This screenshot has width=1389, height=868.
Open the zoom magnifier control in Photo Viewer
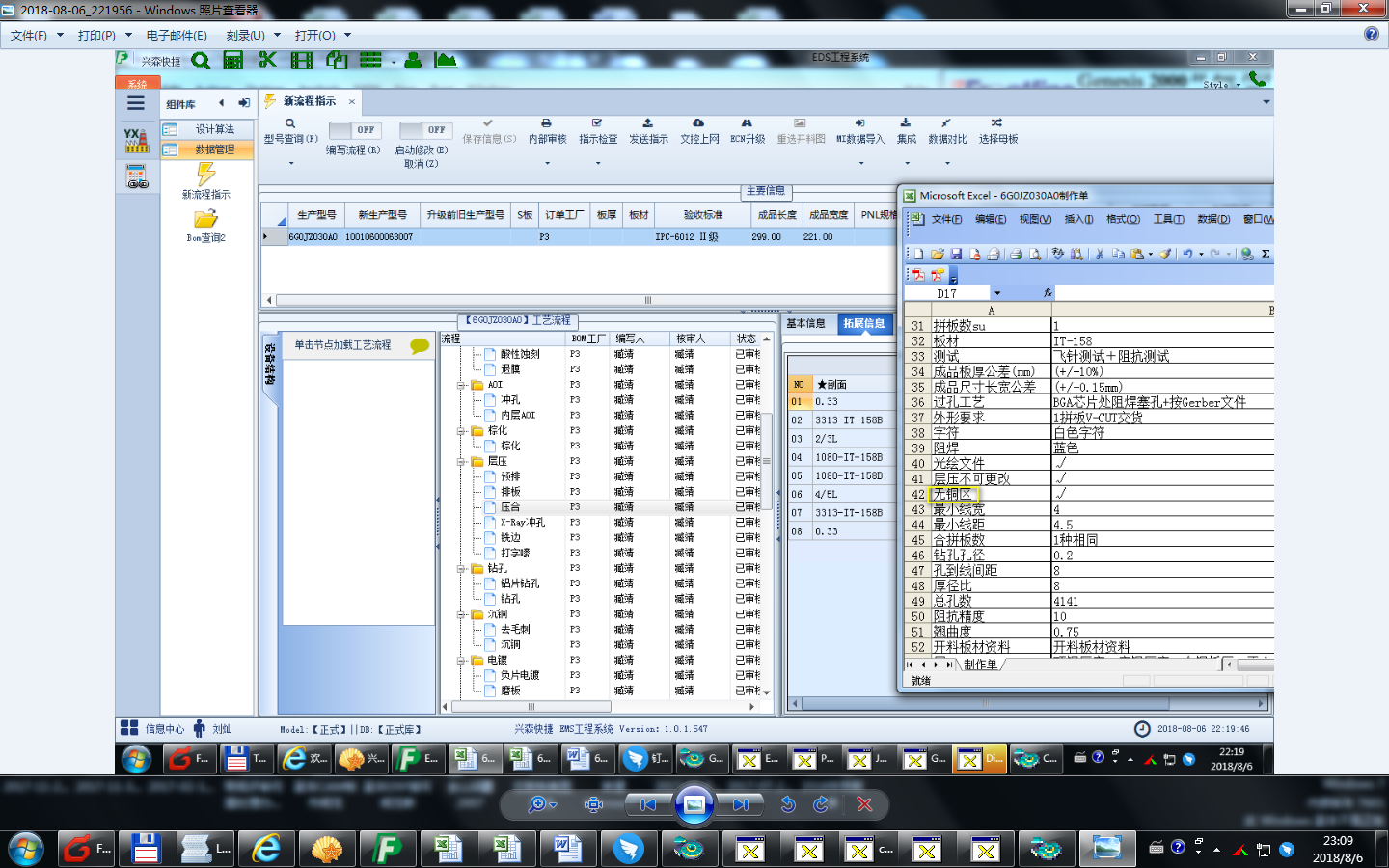pos(541,804)
